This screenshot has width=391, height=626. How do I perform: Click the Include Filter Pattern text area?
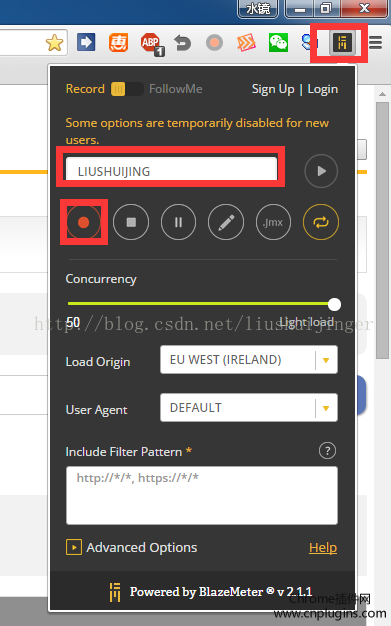[x=202, y=495]
